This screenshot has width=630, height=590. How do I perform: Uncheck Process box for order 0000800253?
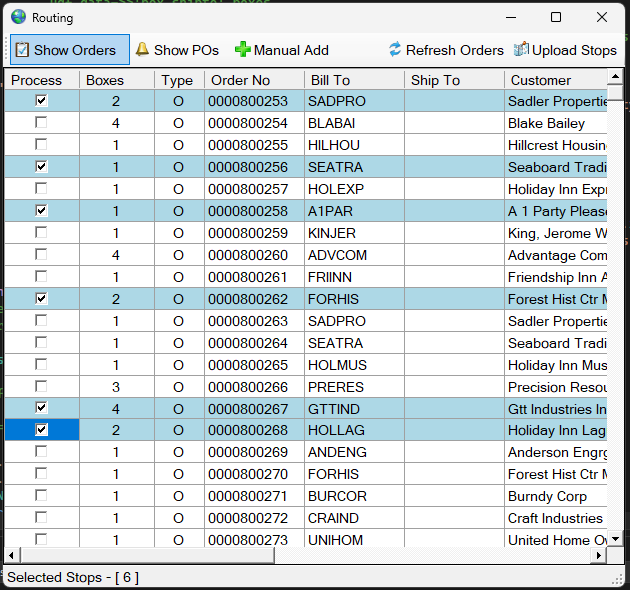pyautogui.click(x=41, y=101)
